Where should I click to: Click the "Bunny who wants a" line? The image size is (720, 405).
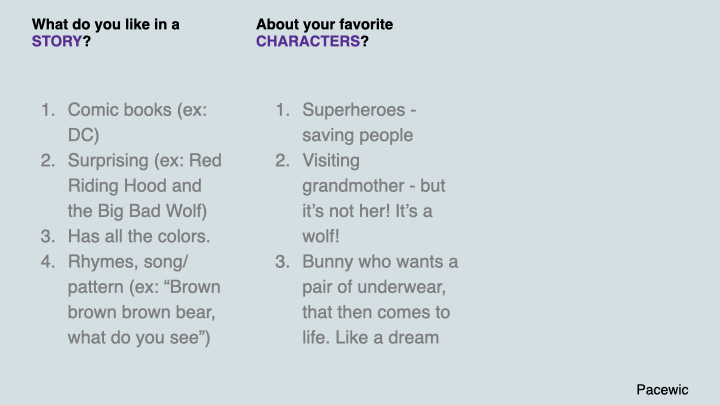[379, 262]
